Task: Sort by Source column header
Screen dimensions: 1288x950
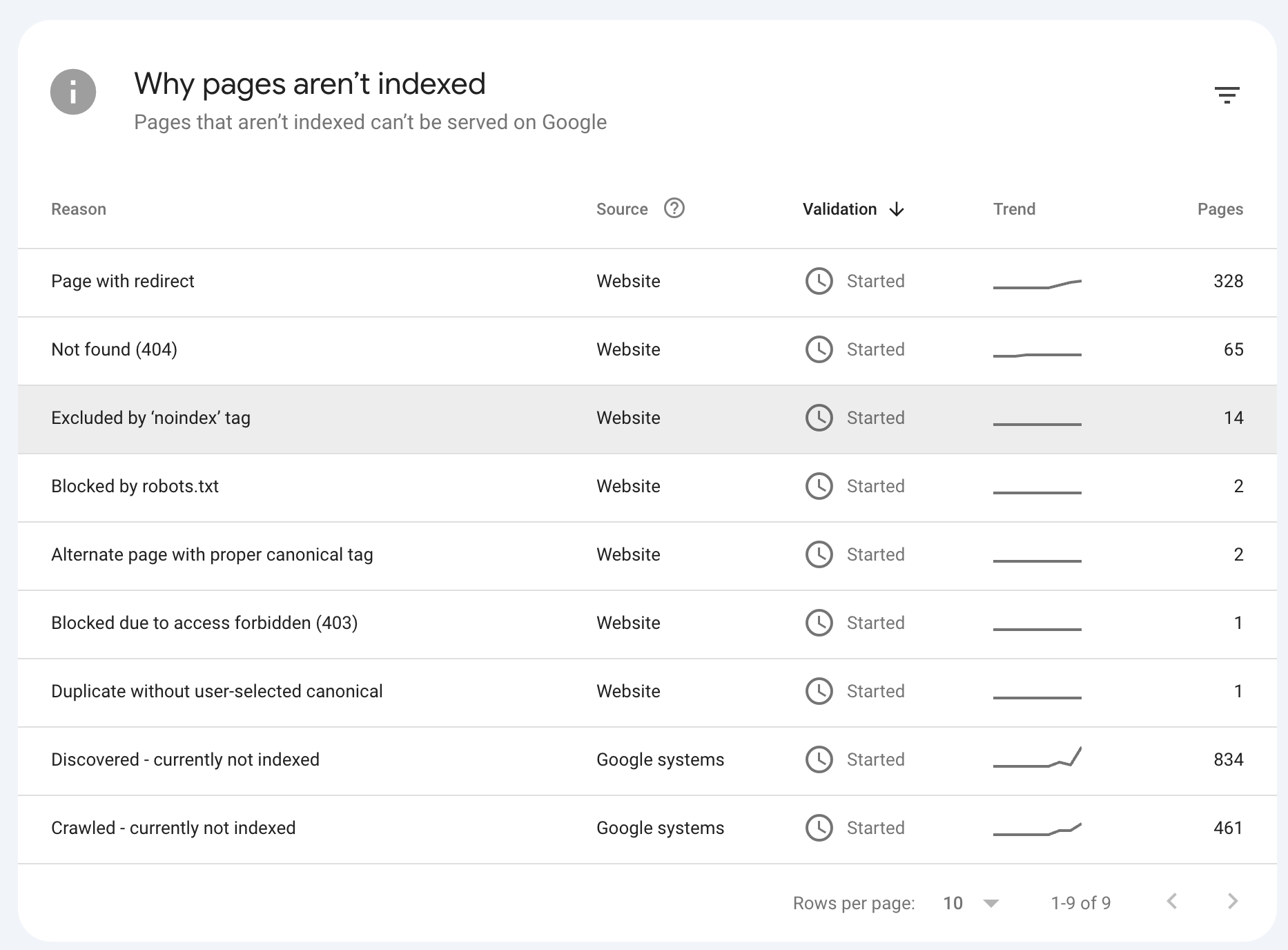Action: [x=622, y=209]
